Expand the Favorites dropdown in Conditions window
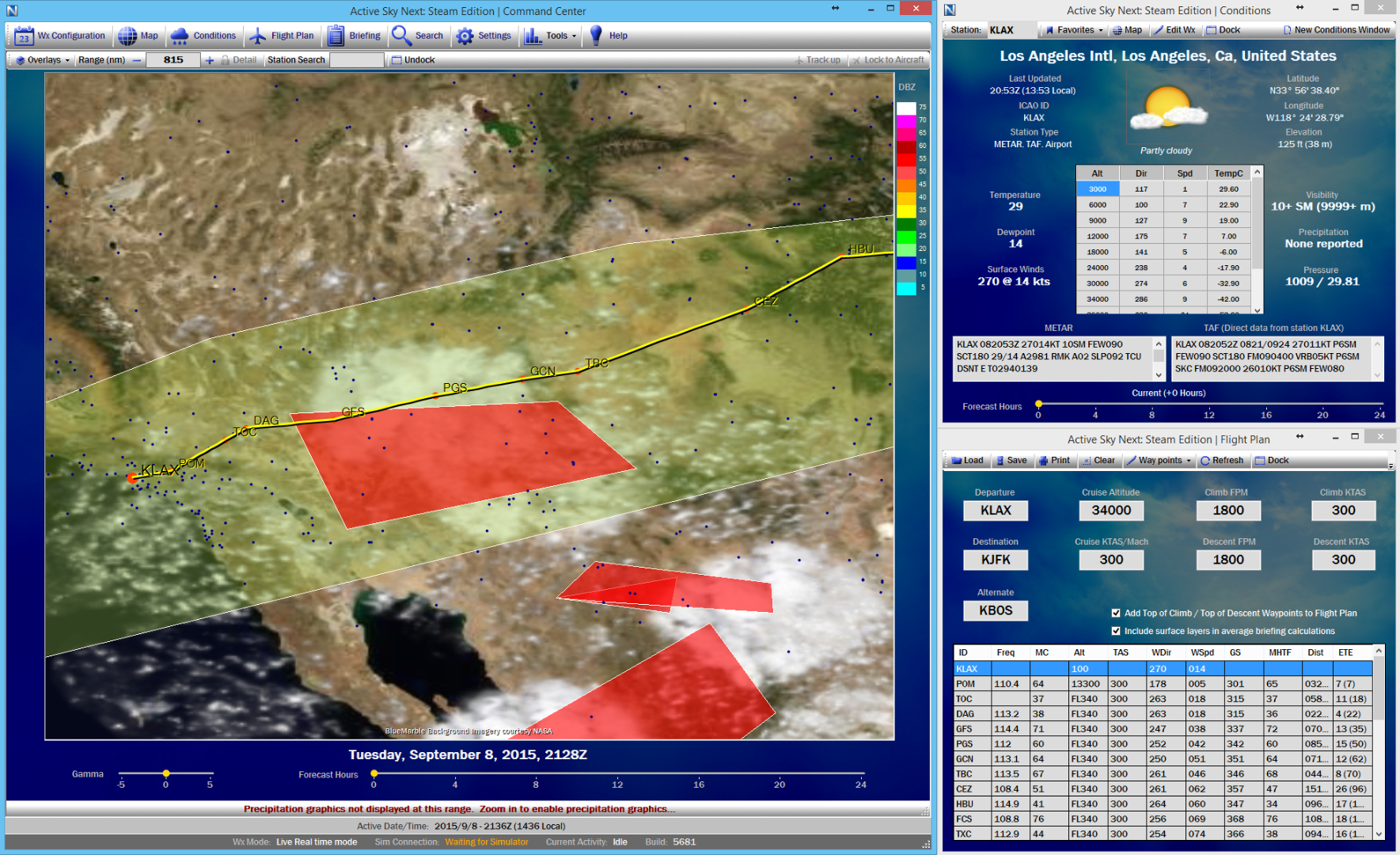The height and width of the screenshot is (855, 1400). (1072, 29)
